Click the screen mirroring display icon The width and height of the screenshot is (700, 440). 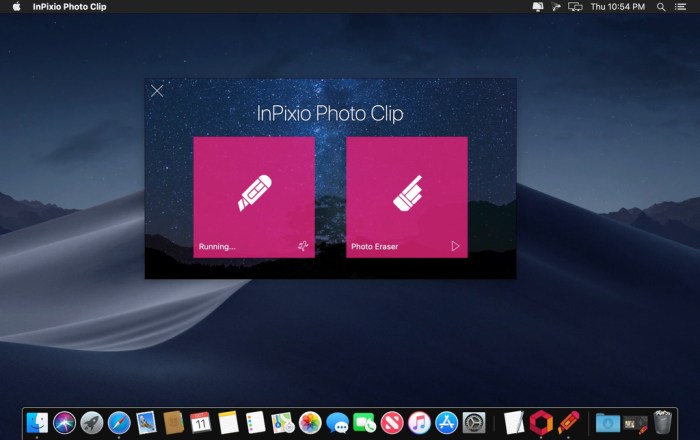[575, 7]
